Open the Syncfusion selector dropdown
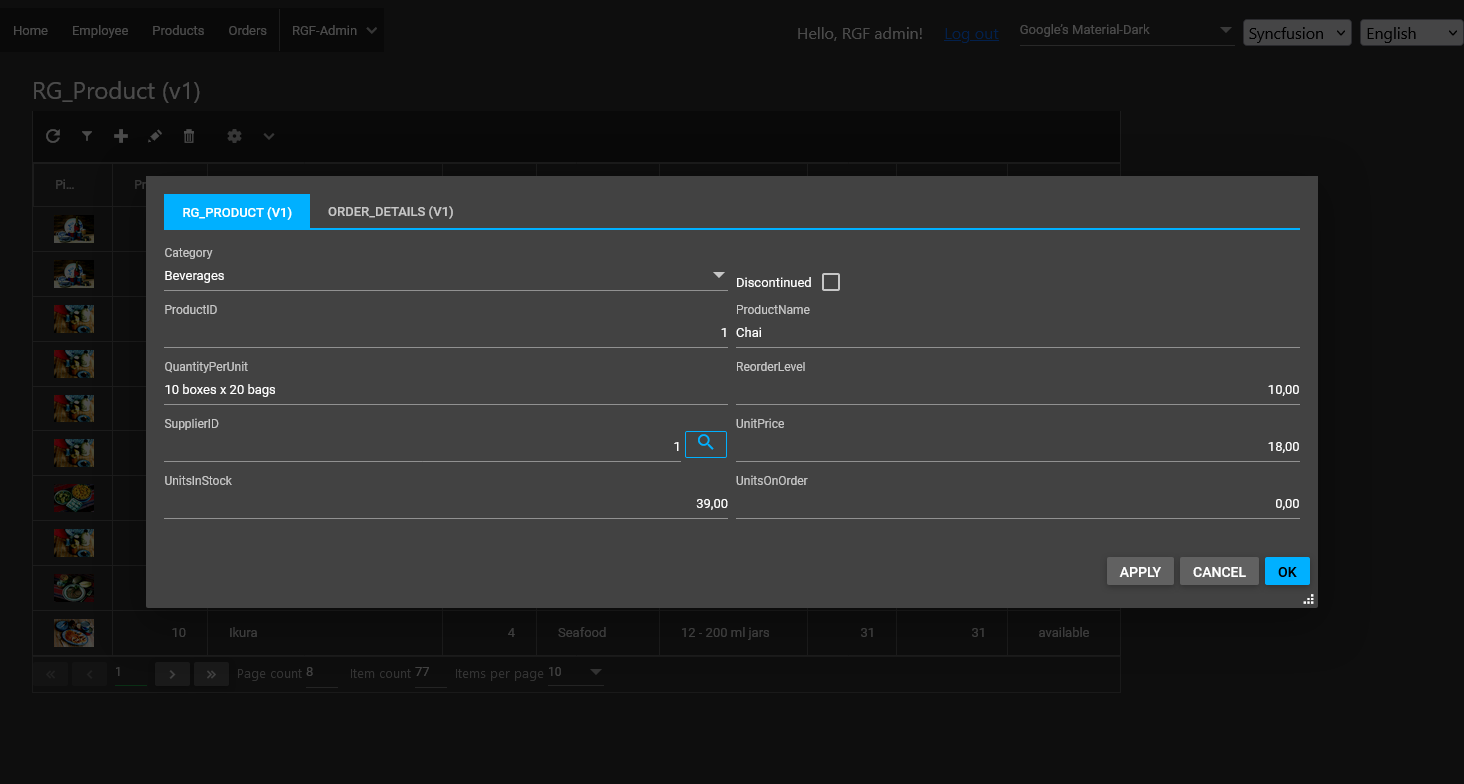The image size is (1464, 784). click(1297, 33)
